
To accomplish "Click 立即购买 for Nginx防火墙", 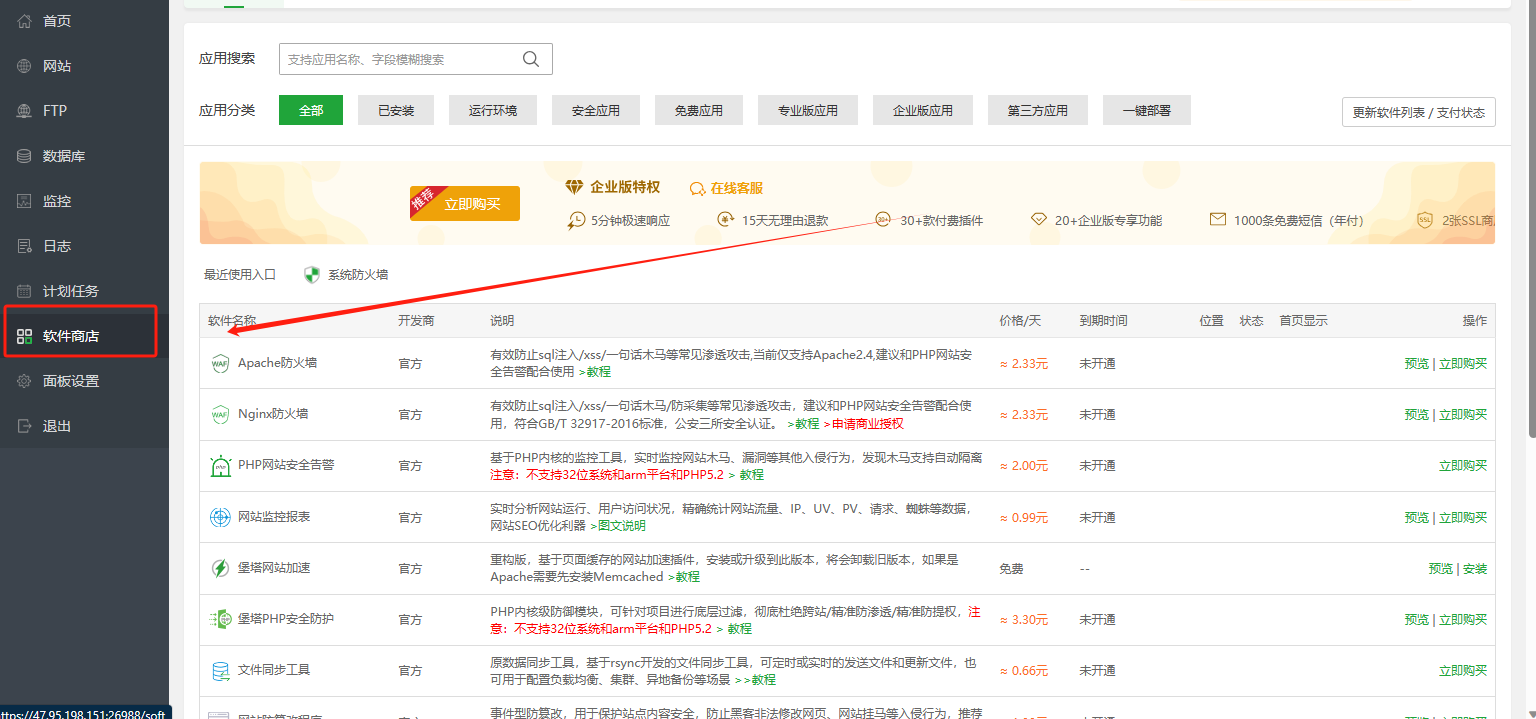I will 1463,414.
